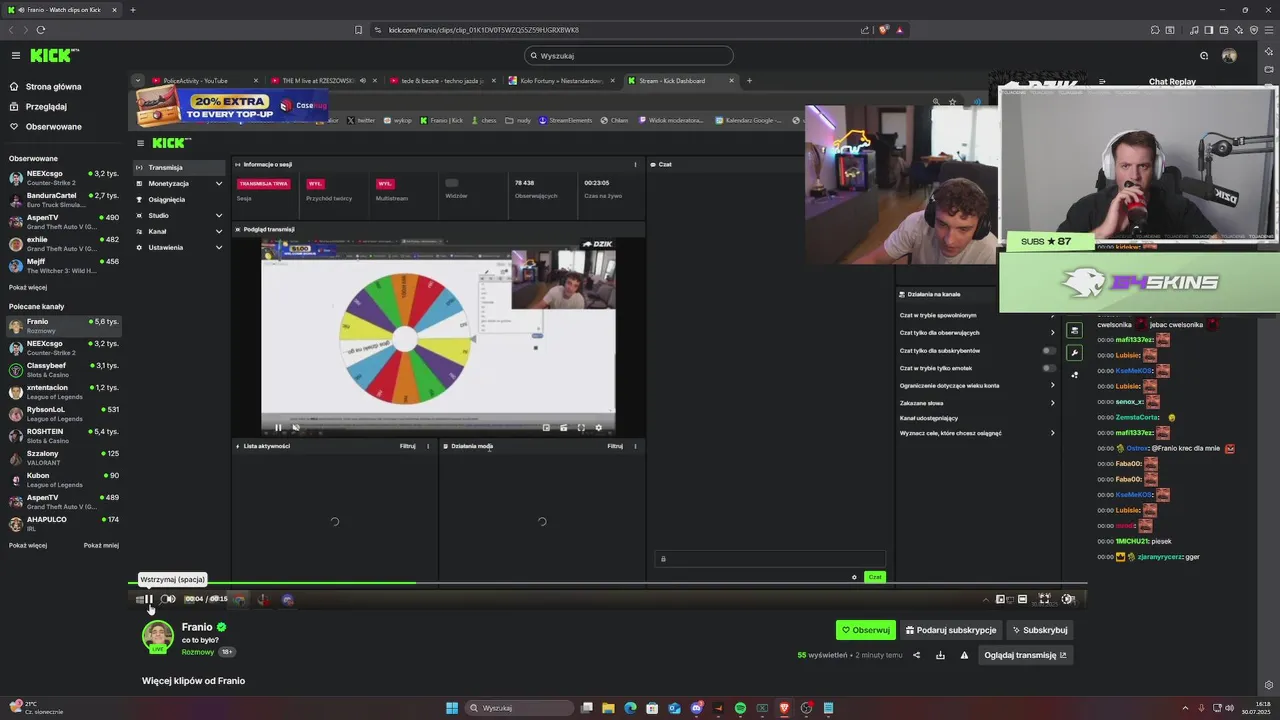This screenshot has width=1280, height=720.
Task: Open Classybeef in Polecane kanały
Action: pyautogui.click(x=64, y=370)
